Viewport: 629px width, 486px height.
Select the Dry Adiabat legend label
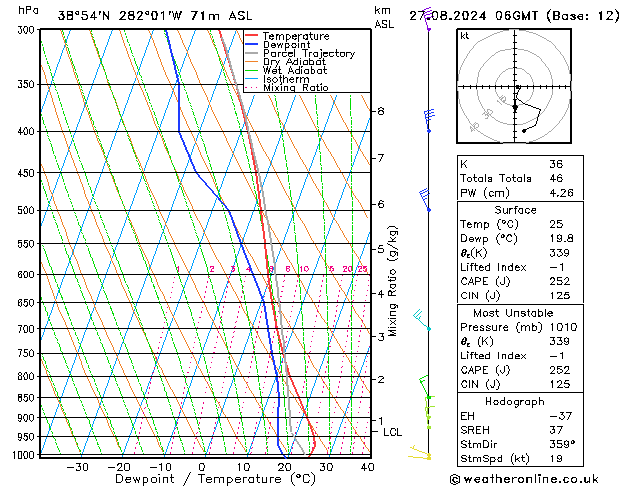tap(291, 62)
